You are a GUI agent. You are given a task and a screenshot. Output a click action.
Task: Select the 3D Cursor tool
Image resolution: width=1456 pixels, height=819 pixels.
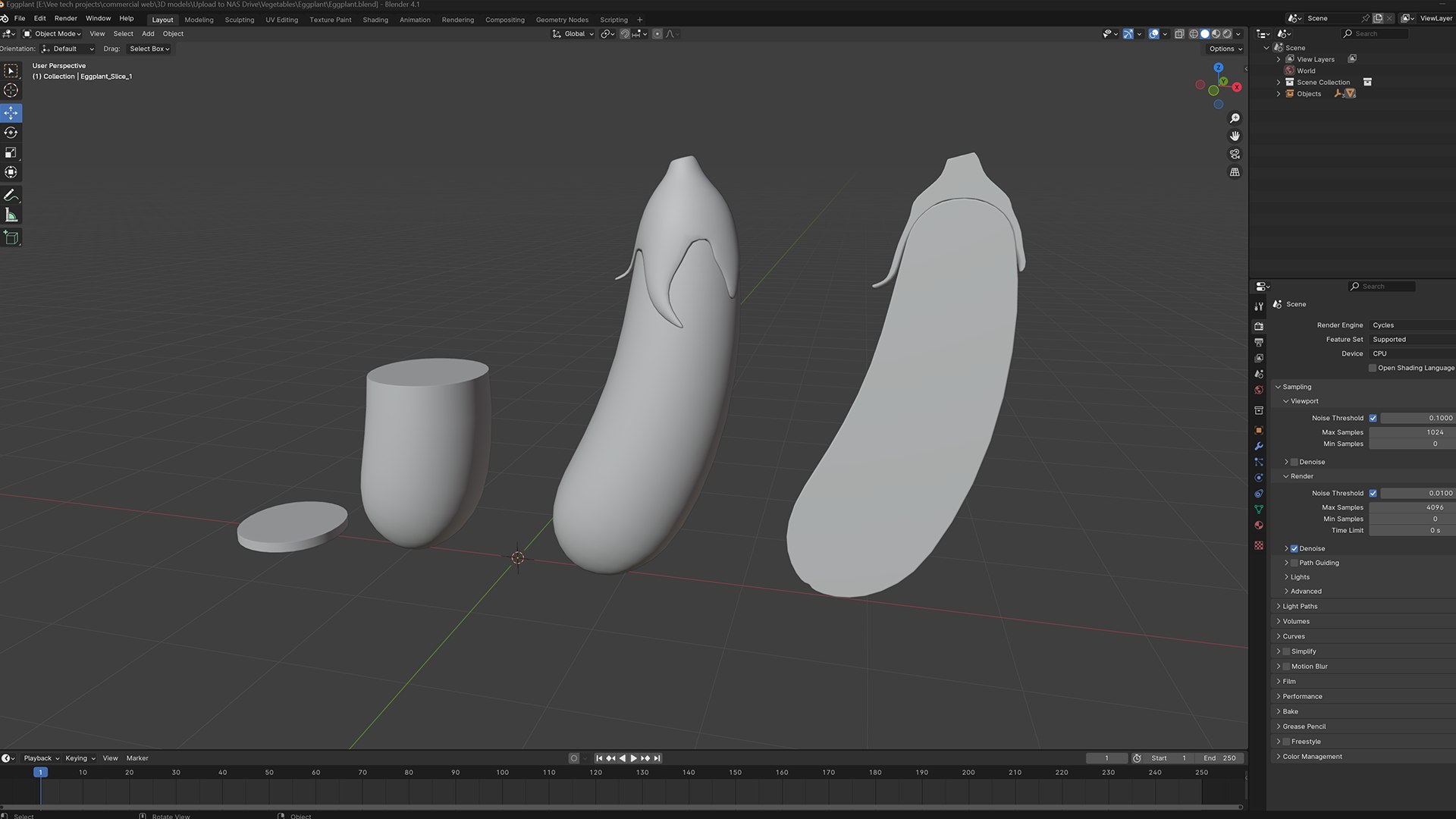pyautogui.click(x=11, y=90)
